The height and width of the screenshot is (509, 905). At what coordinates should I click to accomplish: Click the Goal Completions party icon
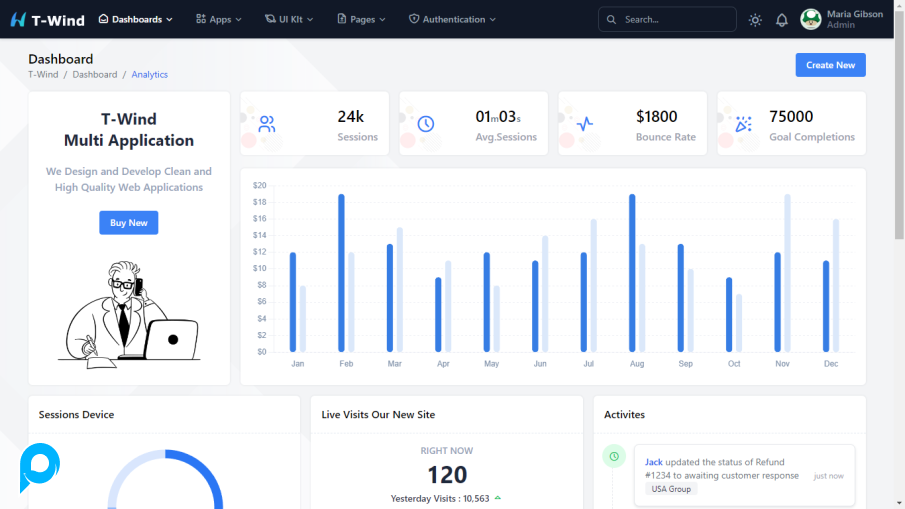point(743,123)
